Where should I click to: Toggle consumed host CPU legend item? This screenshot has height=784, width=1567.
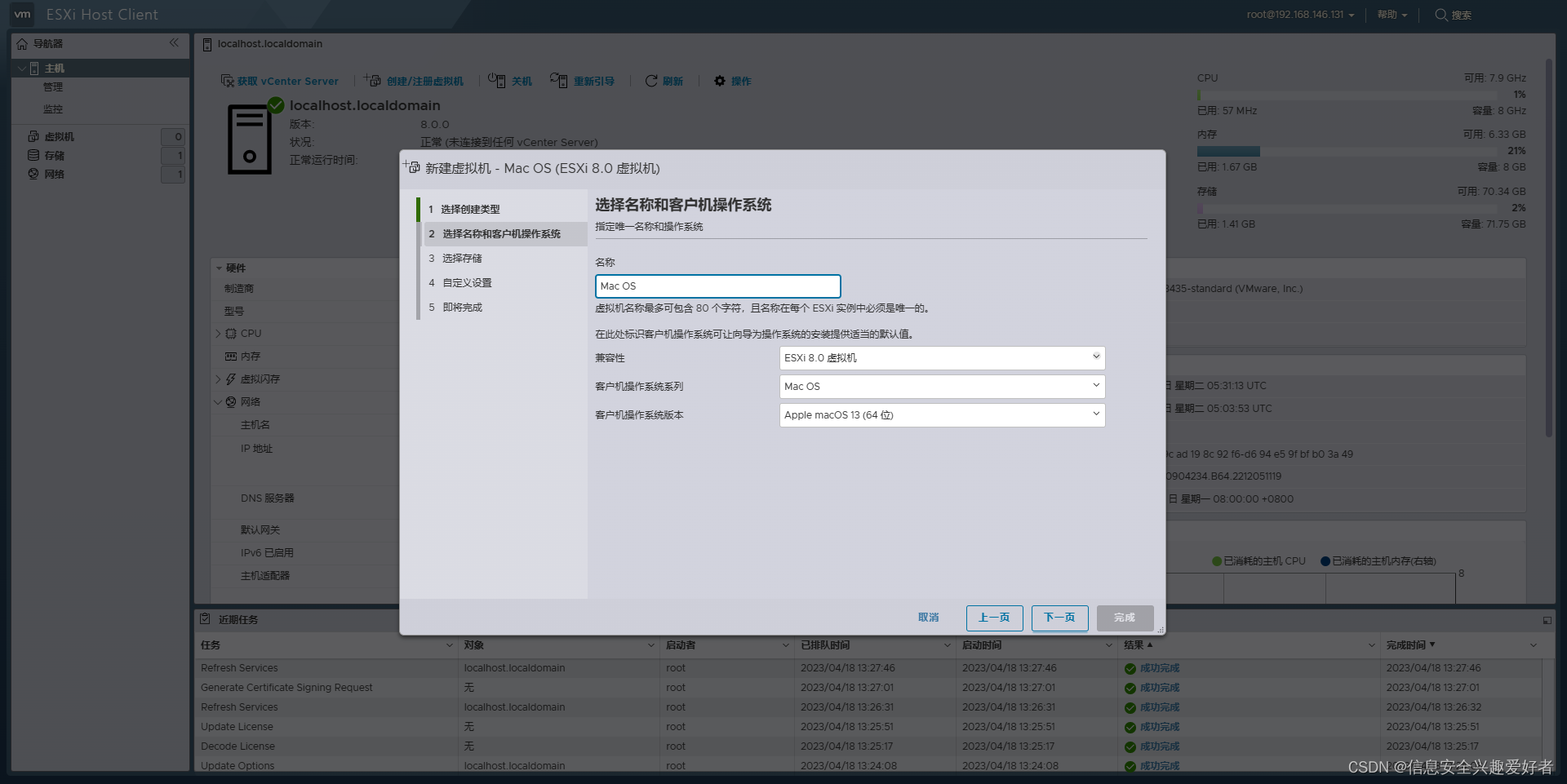click(1258, 561)
